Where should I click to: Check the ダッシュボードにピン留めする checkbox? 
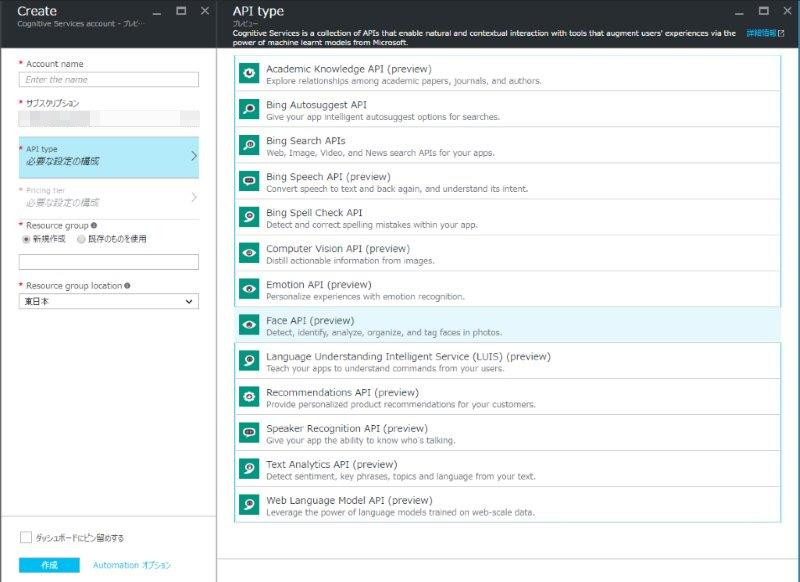26,537
